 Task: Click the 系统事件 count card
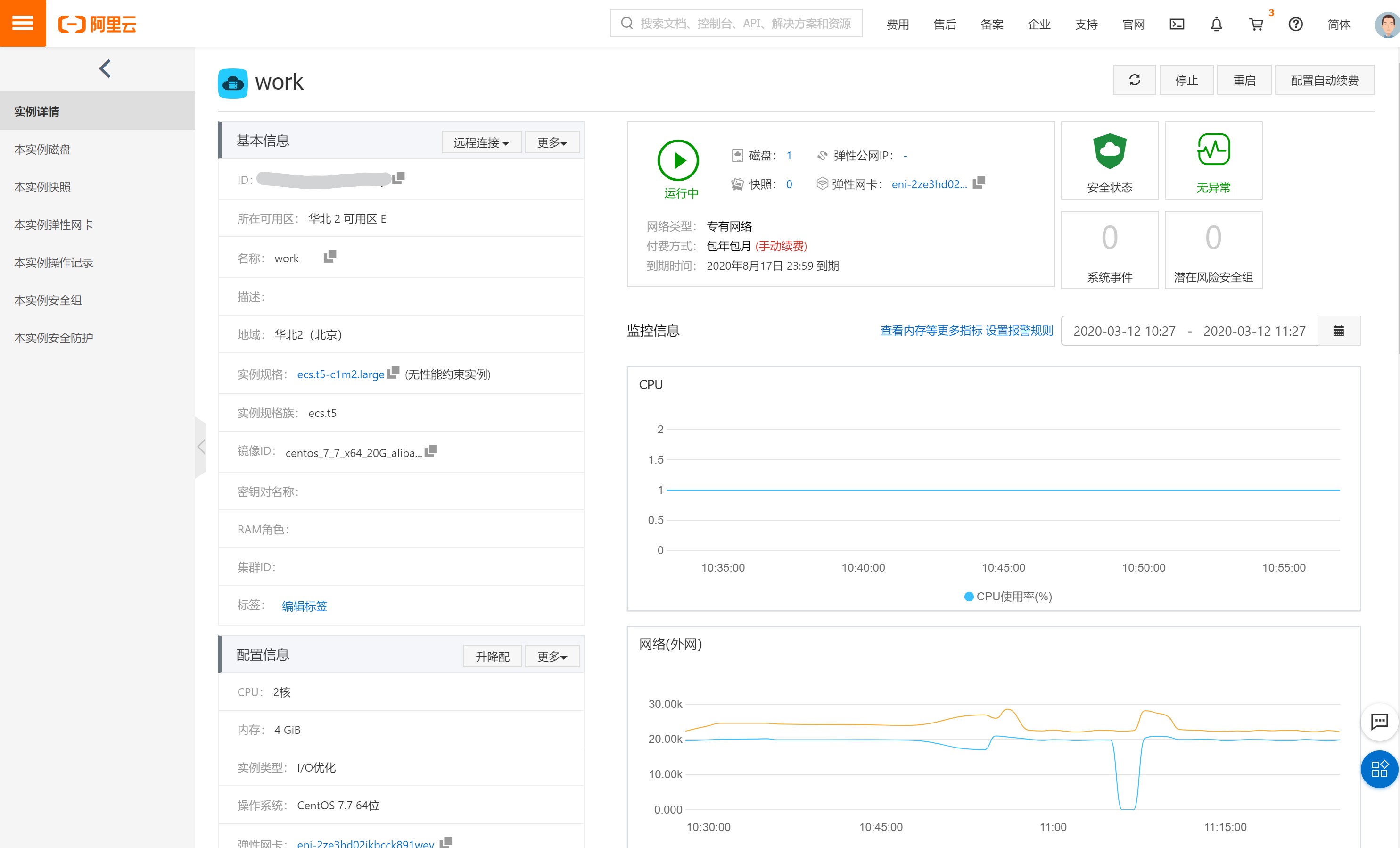[x=1109, y=250]
